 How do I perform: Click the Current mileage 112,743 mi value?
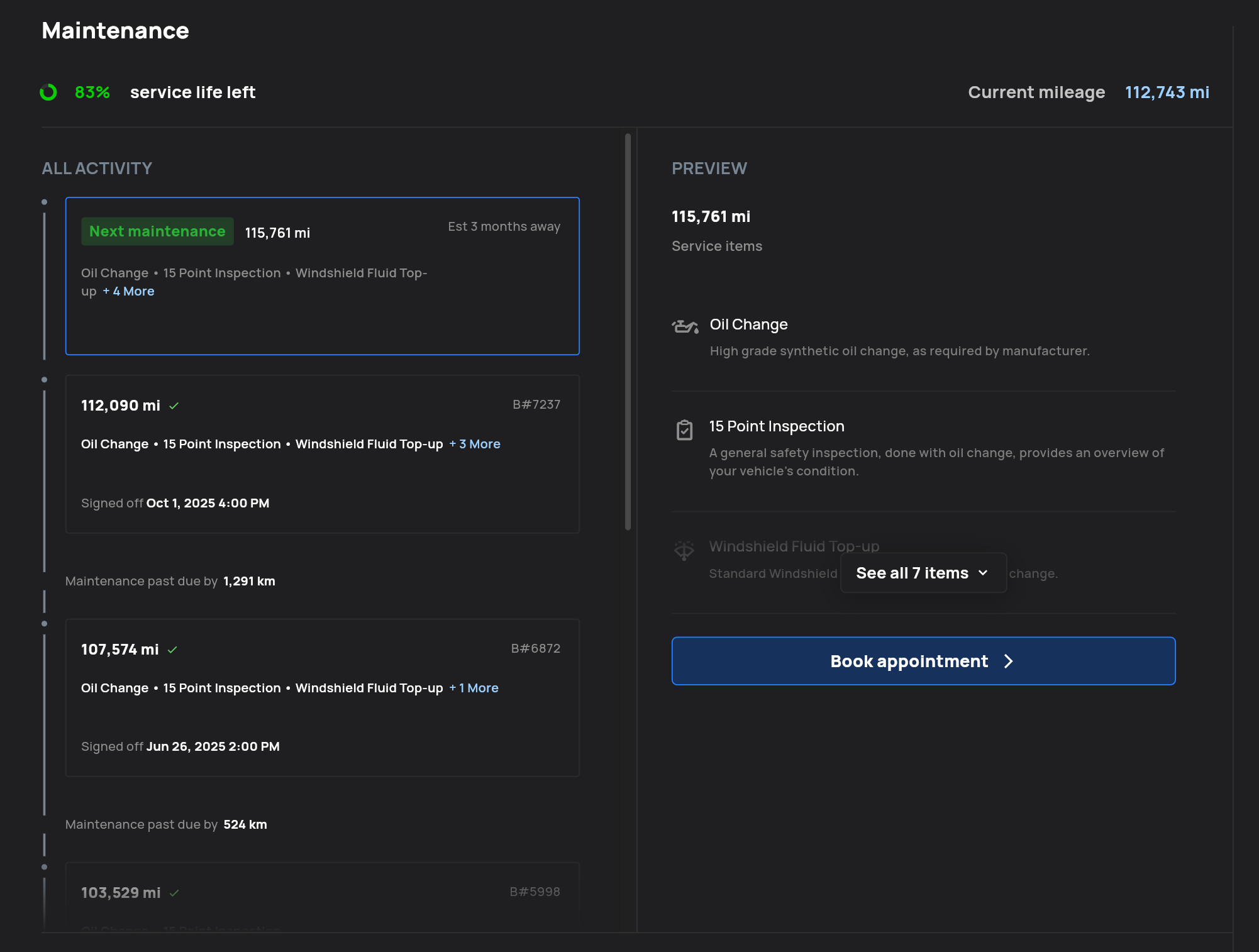pos(1167,92)
